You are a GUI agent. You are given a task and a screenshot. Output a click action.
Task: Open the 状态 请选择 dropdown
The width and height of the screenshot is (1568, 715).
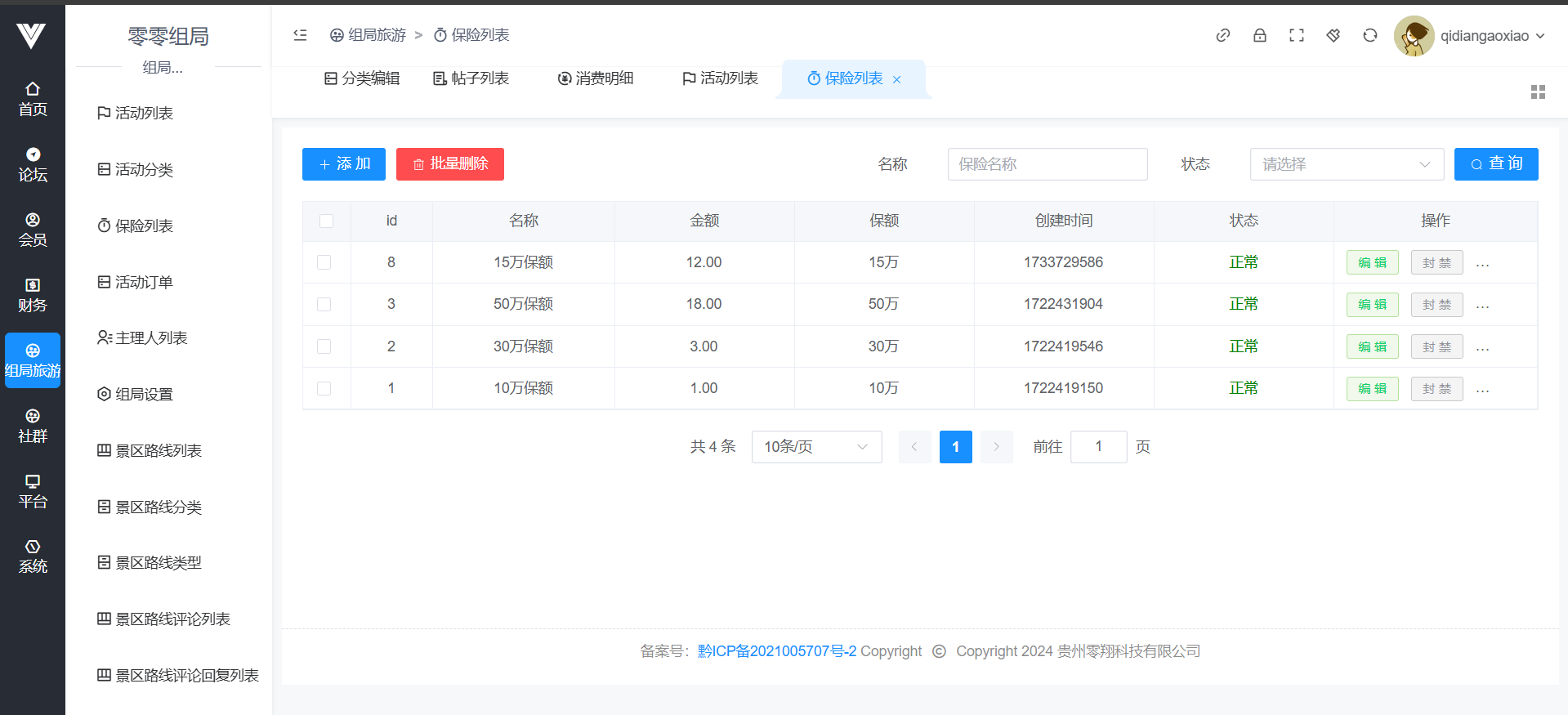(x=1346, y=164)
